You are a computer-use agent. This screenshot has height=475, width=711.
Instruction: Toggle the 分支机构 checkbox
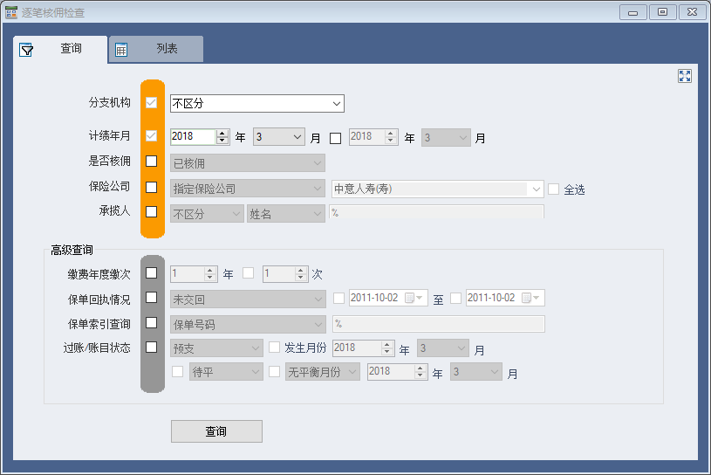[151, 103]
